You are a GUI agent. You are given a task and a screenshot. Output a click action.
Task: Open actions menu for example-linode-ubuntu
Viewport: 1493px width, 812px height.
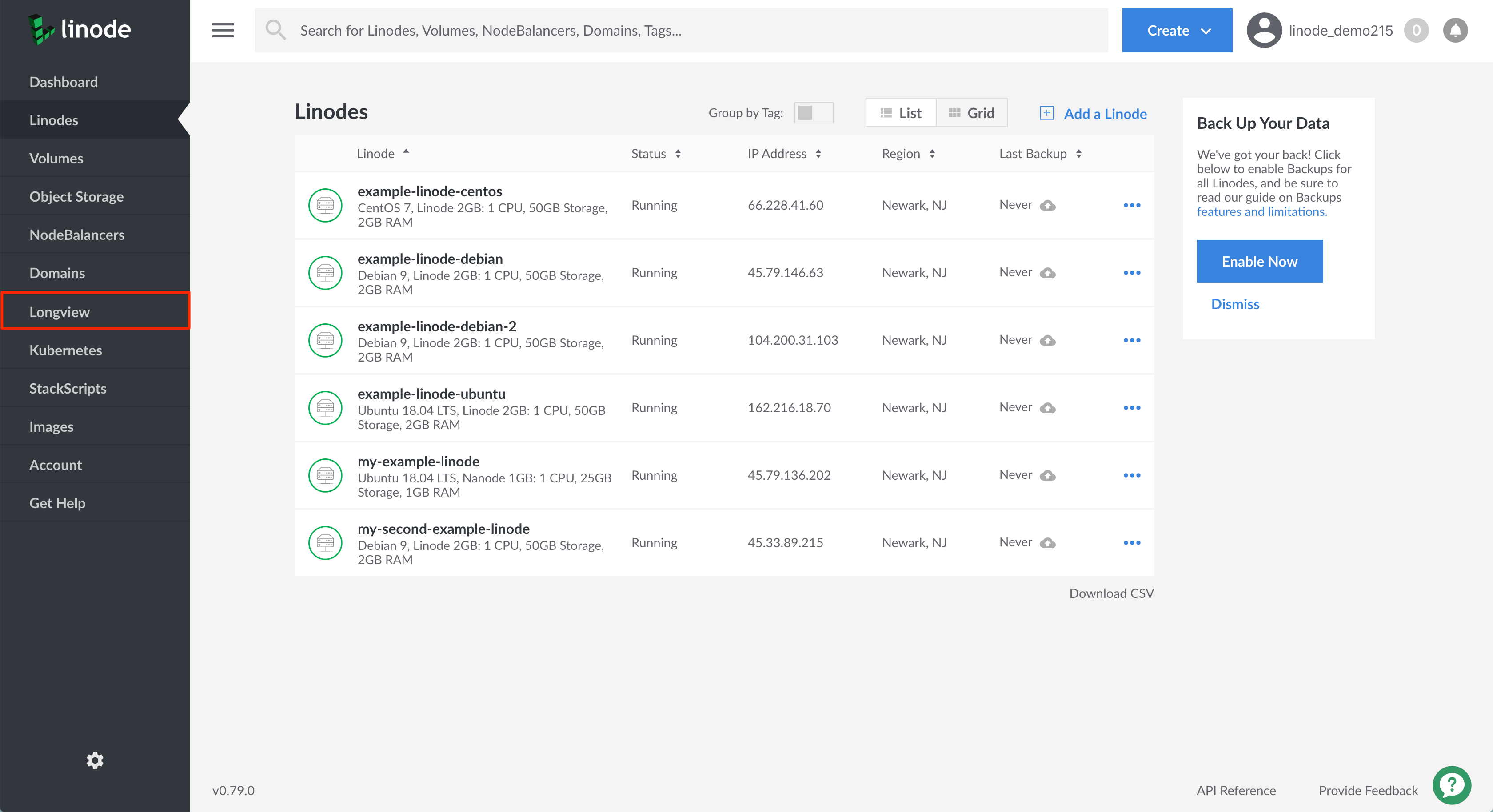(x=1131, y=407)
